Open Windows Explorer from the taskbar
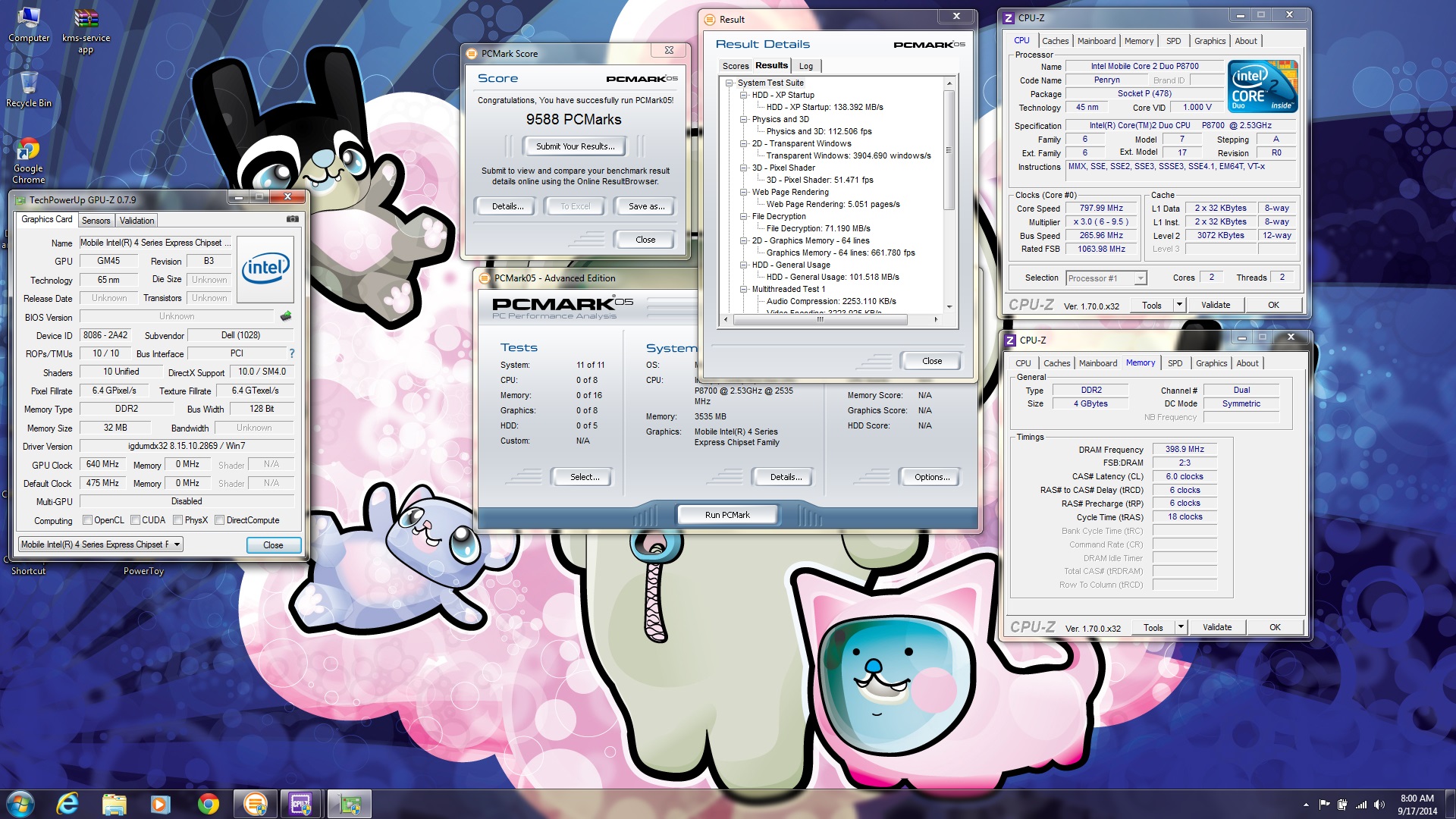This screenshot has width=1456, height=819. tap(115, 804)
